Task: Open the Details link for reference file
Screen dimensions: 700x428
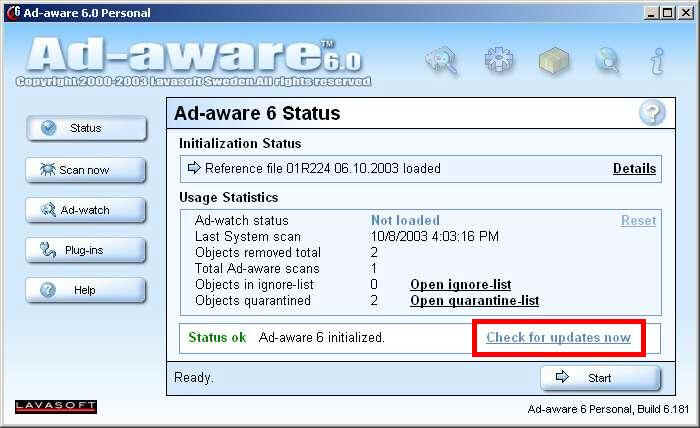Action: click(634, 169)
